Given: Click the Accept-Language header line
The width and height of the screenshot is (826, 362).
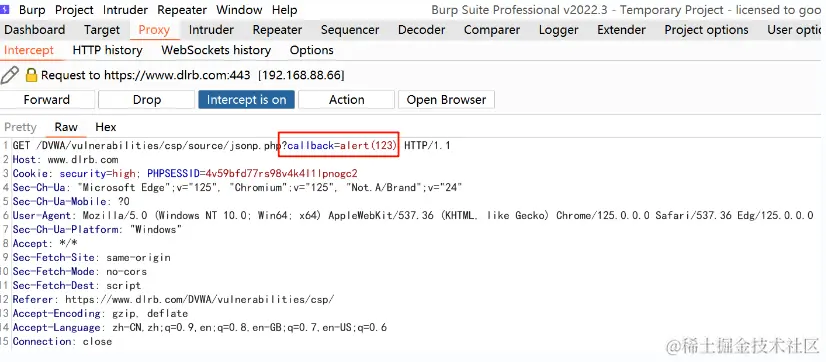Looking at the screenshot, I should tap(200, 327).
